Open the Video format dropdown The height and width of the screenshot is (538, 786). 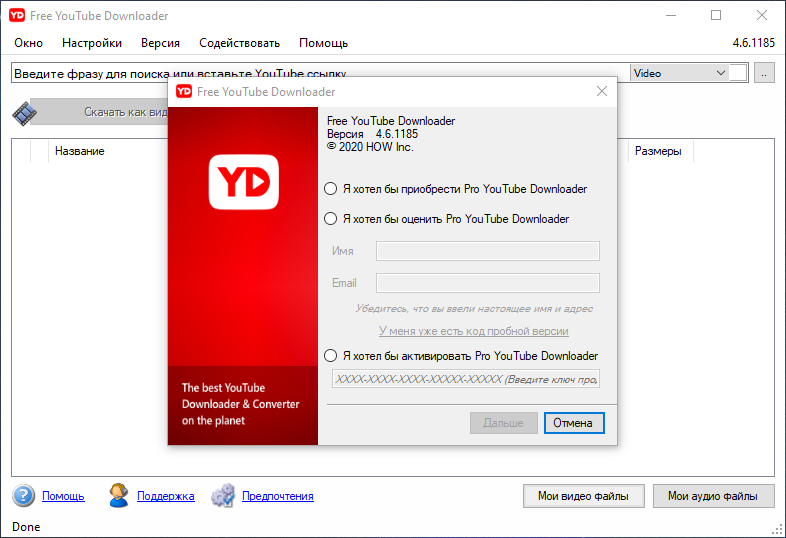pos(679,73)
